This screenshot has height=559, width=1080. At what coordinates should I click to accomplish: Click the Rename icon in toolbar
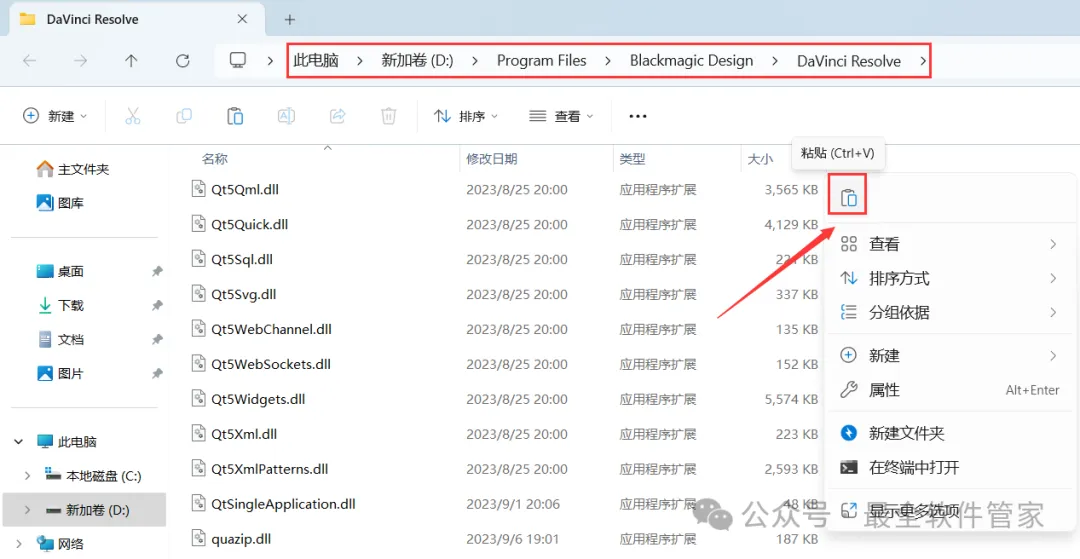(x=286, y=116)
